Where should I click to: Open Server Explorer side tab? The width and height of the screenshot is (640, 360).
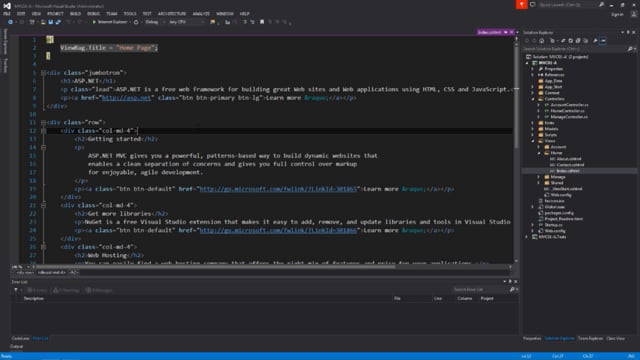[5, 41]
